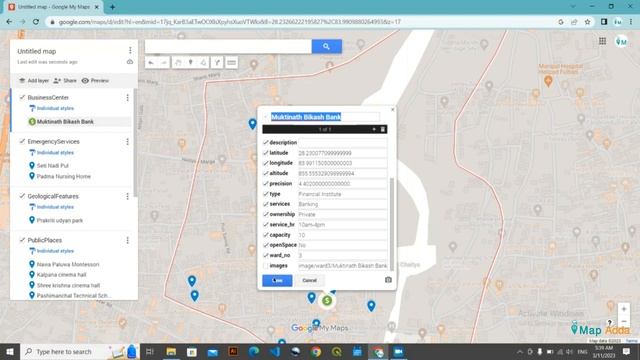Viewport: 640px width, 360px height.
Task: Open PublicPlaces layer options menu
Action: 127,240
